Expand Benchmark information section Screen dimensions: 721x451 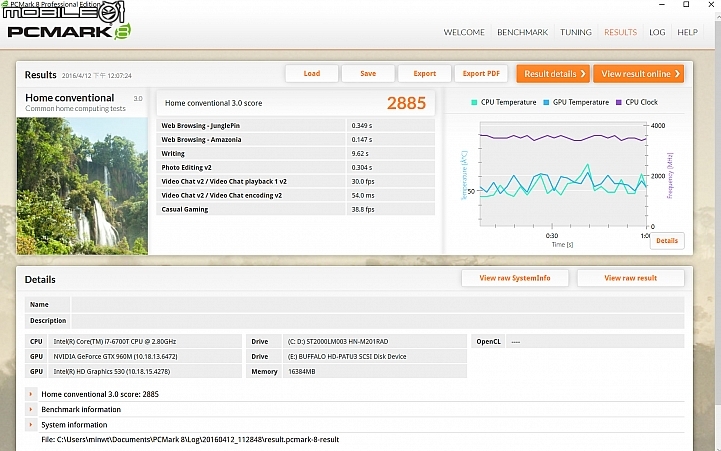tap(31, 409)
